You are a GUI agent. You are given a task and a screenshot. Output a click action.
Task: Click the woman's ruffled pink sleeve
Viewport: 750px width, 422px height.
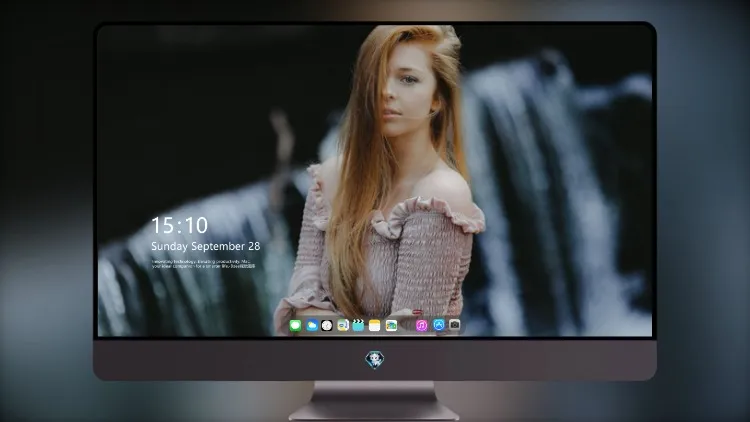coord(428,215)
